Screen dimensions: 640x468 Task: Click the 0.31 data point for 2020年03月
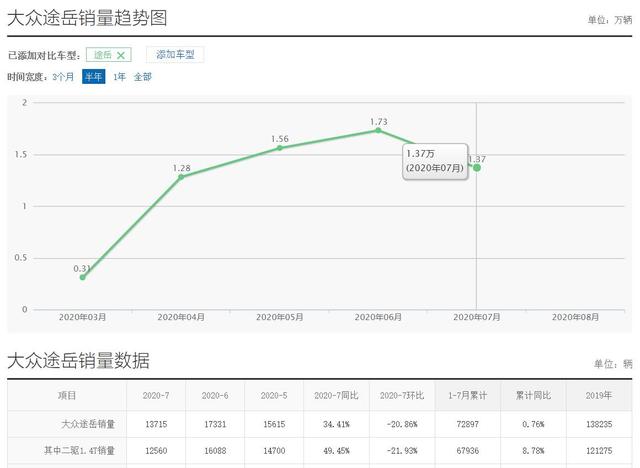click(x=83, y=277)
